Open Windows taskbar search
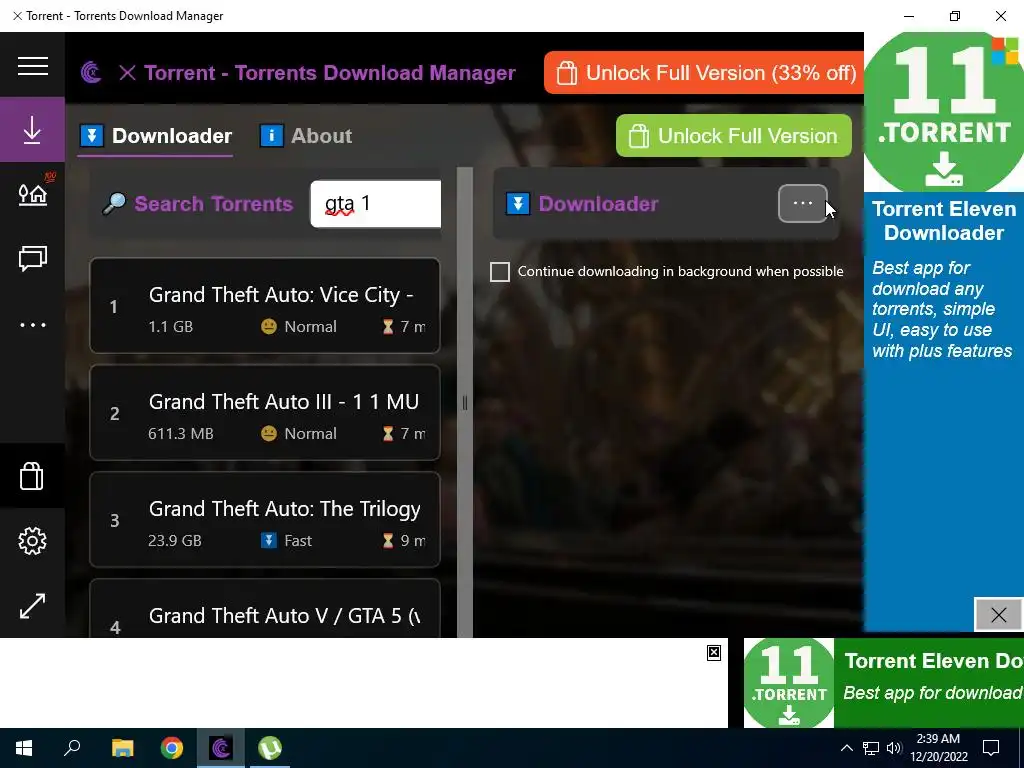 click(x=72, y=748)
